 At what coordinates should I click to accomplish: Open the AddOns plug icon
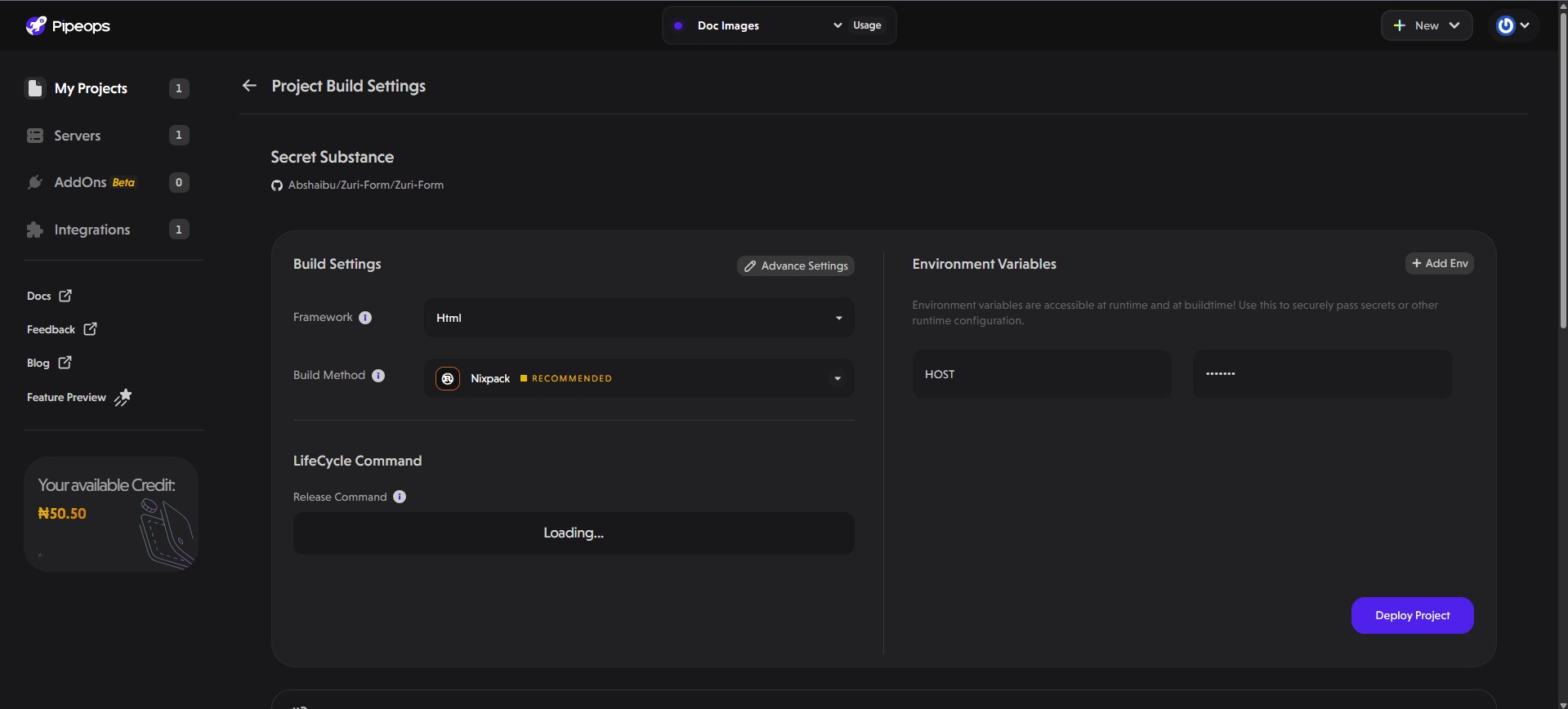click(35, 182)
